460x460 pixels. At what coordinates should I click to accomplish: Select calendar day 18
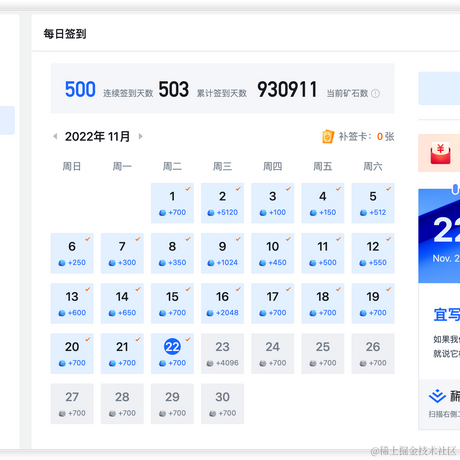click(x=323, y=303)
